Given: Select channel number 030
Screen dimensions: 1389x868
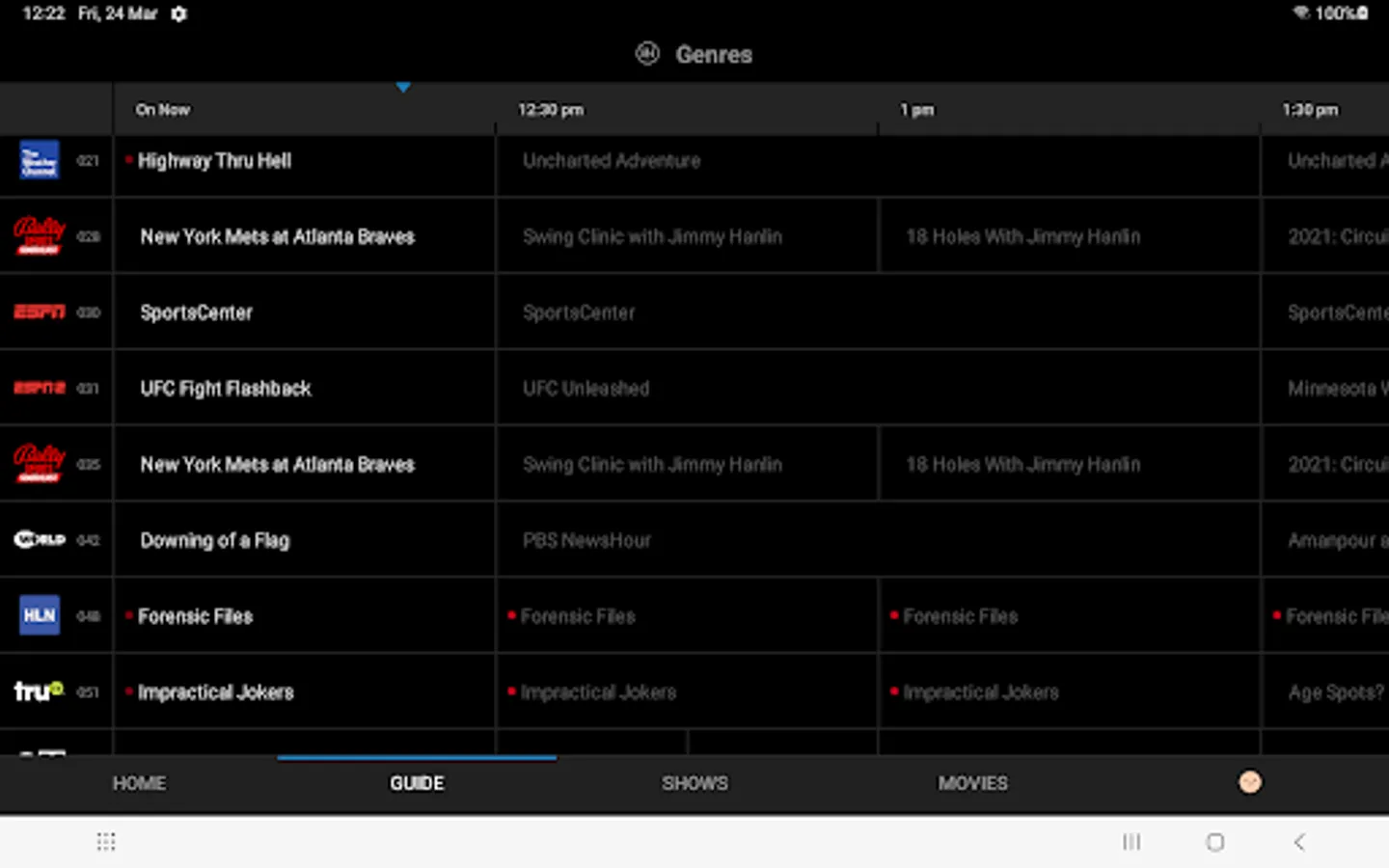Looking at the screenshot, I should pos(88,312).
